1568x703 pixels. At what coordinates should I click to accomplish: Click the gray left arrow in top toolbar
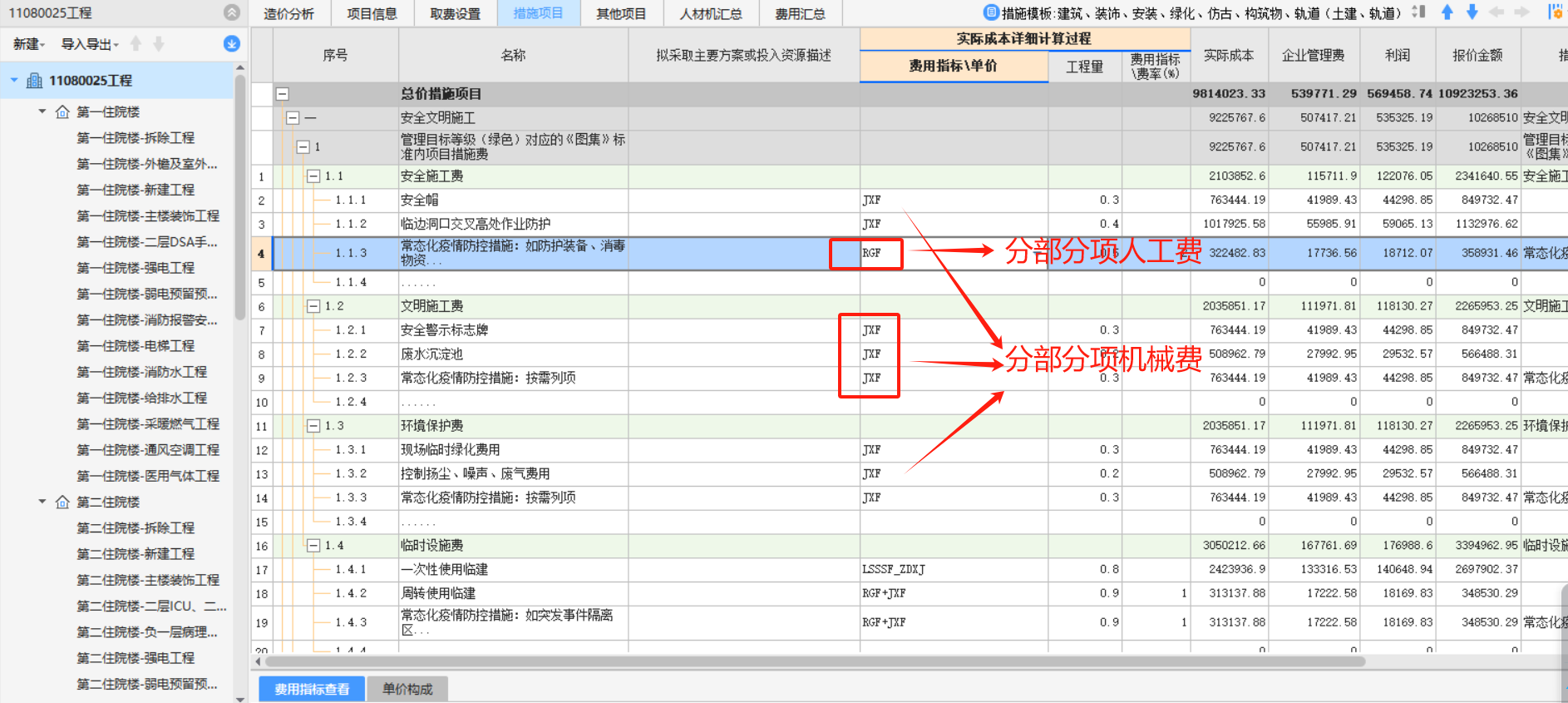click(1497, 12)
